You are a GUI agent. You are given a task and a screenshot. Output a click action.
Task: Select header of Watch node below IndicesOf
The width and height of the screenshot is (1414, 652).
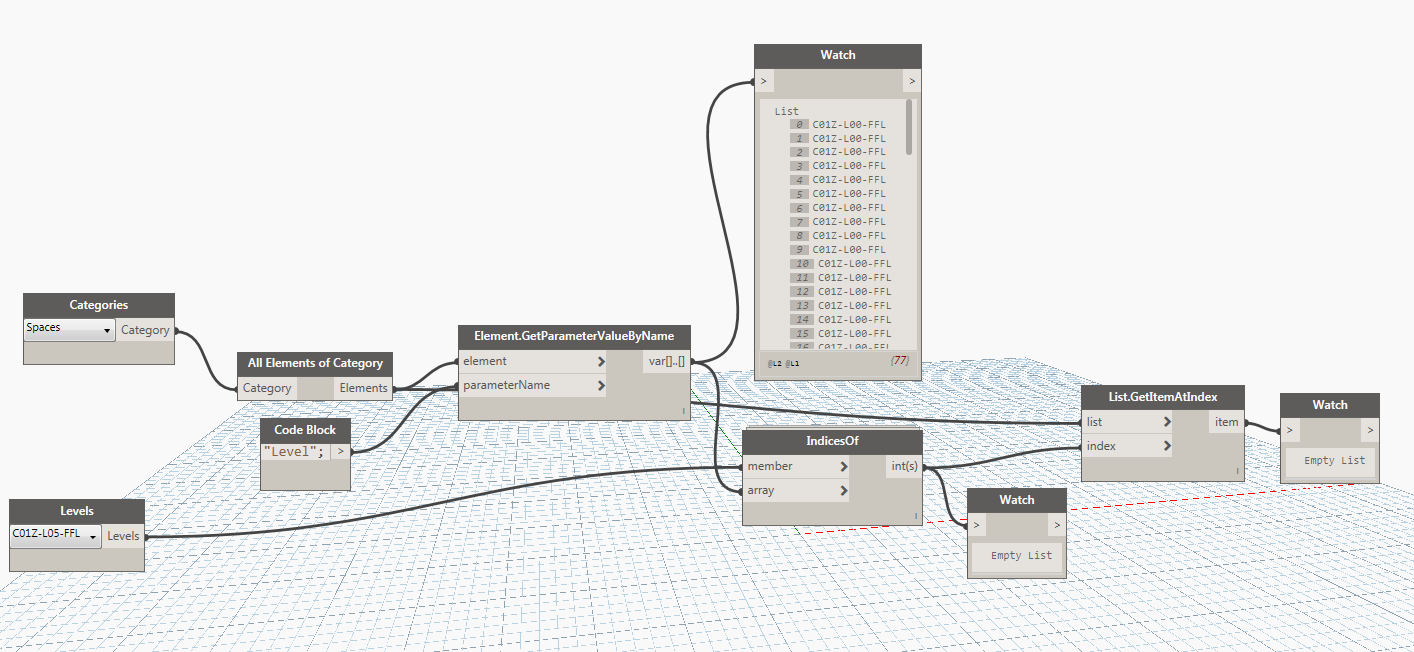pos(1017,500)
